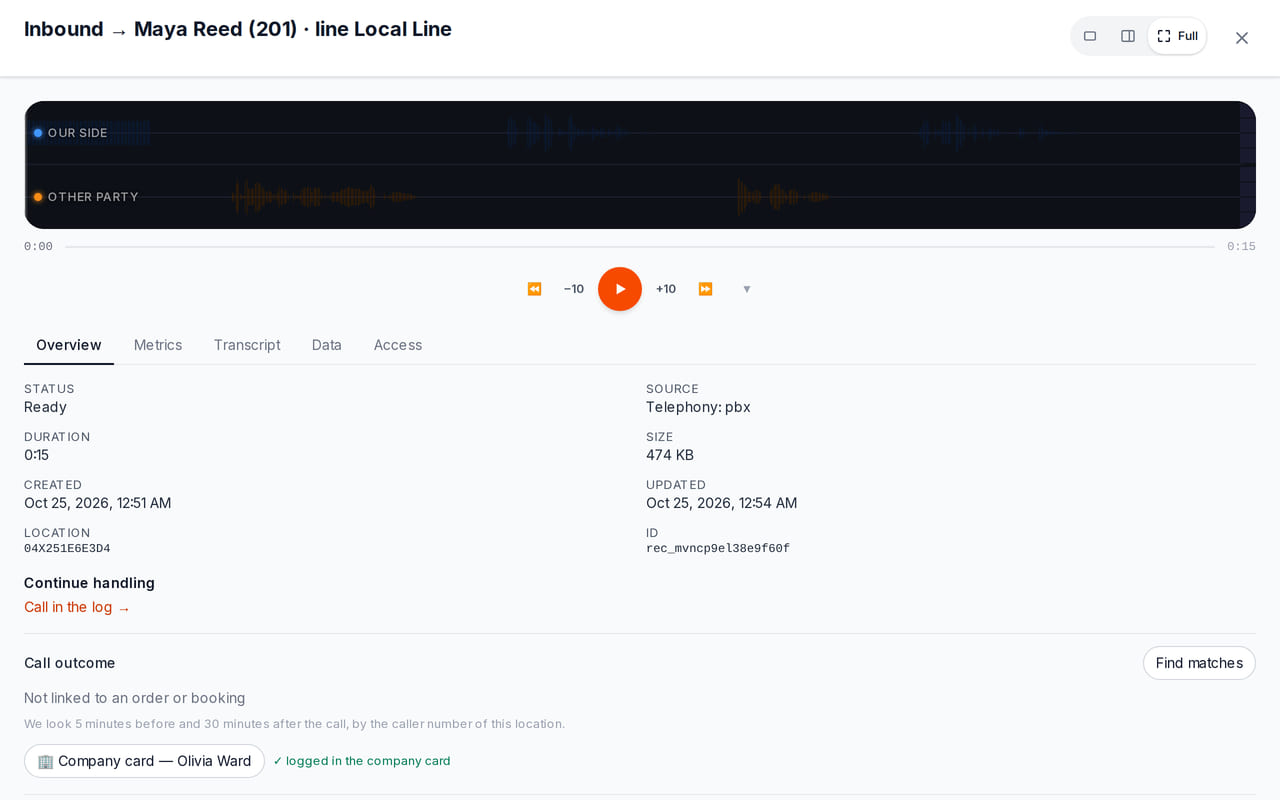Screen dimensions: 1280x800
Task: Open the Transcript tab
Action: coord(247,345)
